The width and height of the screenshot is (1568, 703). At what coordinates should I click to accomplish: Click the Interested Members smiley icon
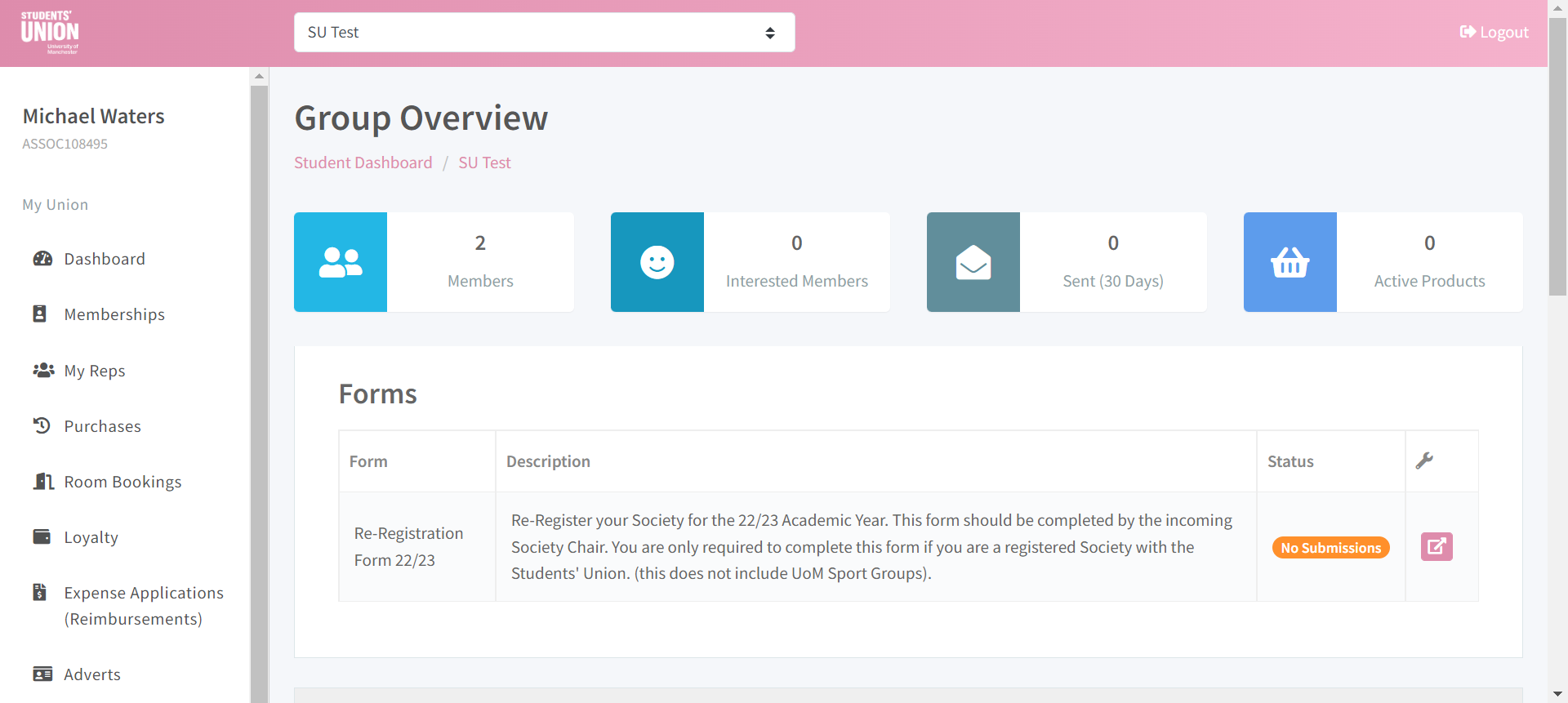(x=657, y=262)
